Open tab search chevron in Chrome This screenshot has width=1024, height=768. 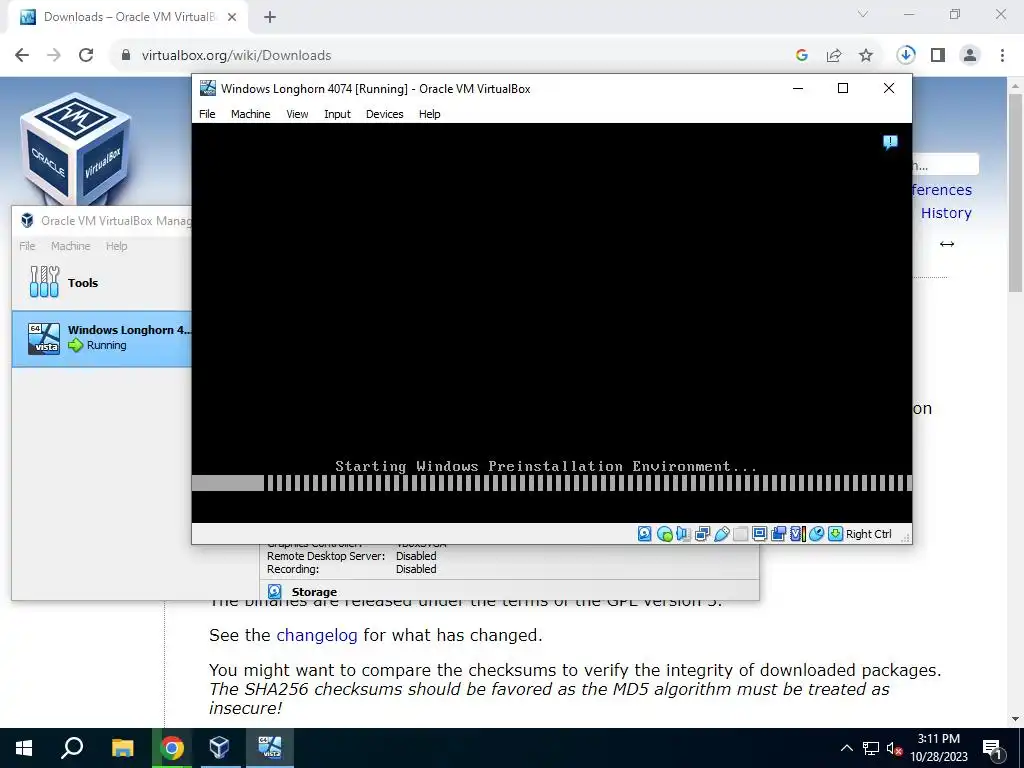coord(863,14)
